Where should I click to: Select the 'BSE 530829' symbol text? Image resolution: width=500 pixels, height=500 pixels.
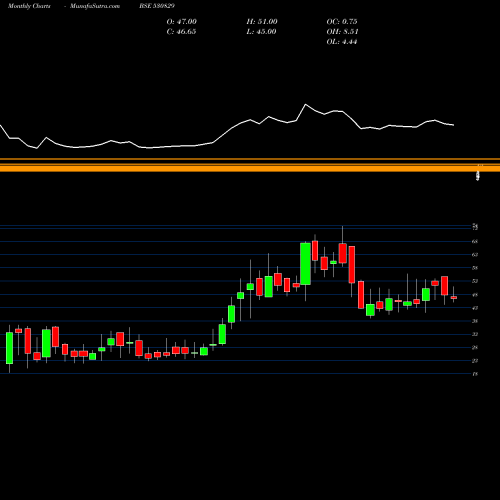coord(157,6)
